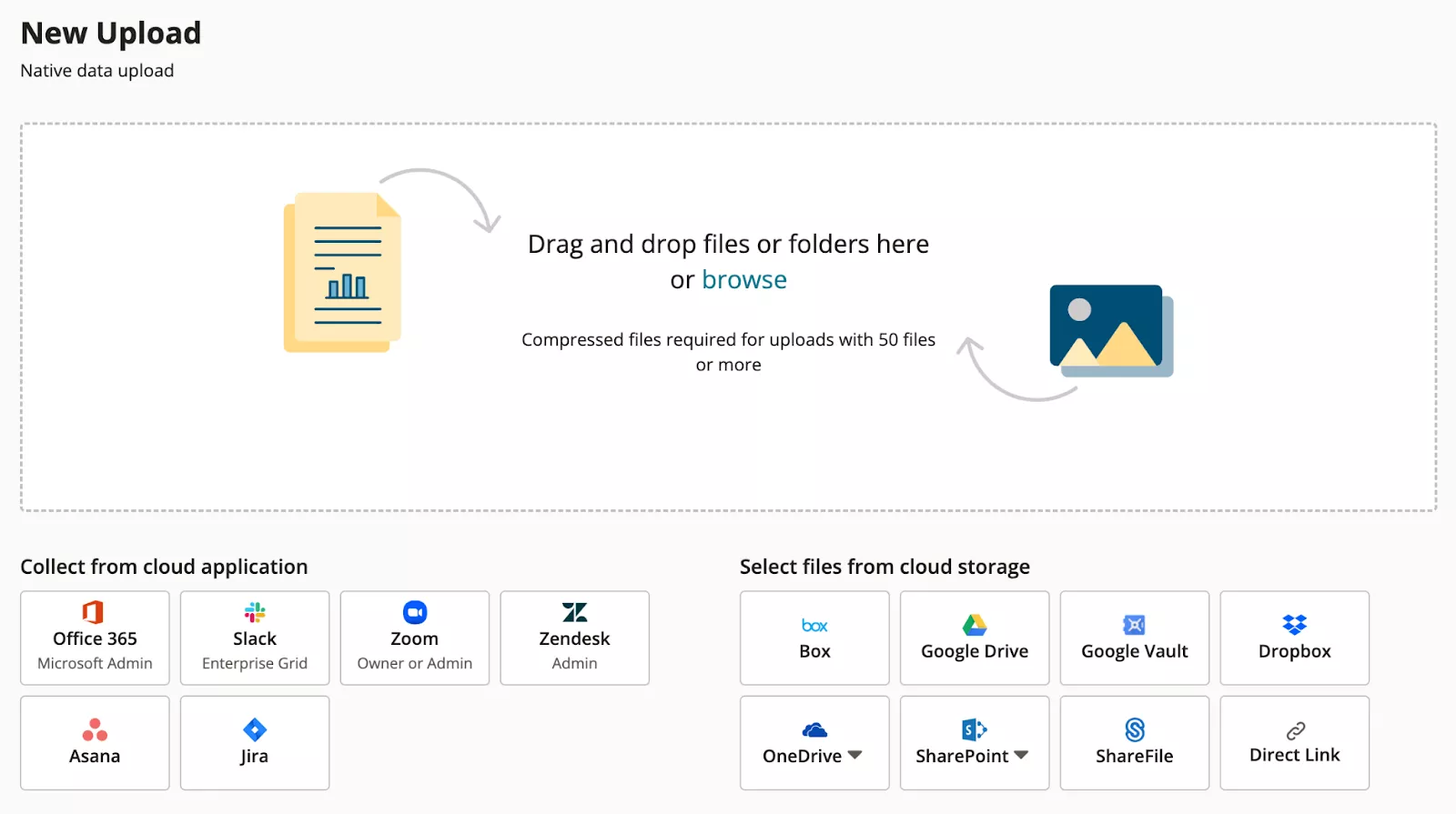The height and width of the screenshot is (814, 1456).
Task: Click the picture illustration in drop zone
Action: pos(1110,329)
